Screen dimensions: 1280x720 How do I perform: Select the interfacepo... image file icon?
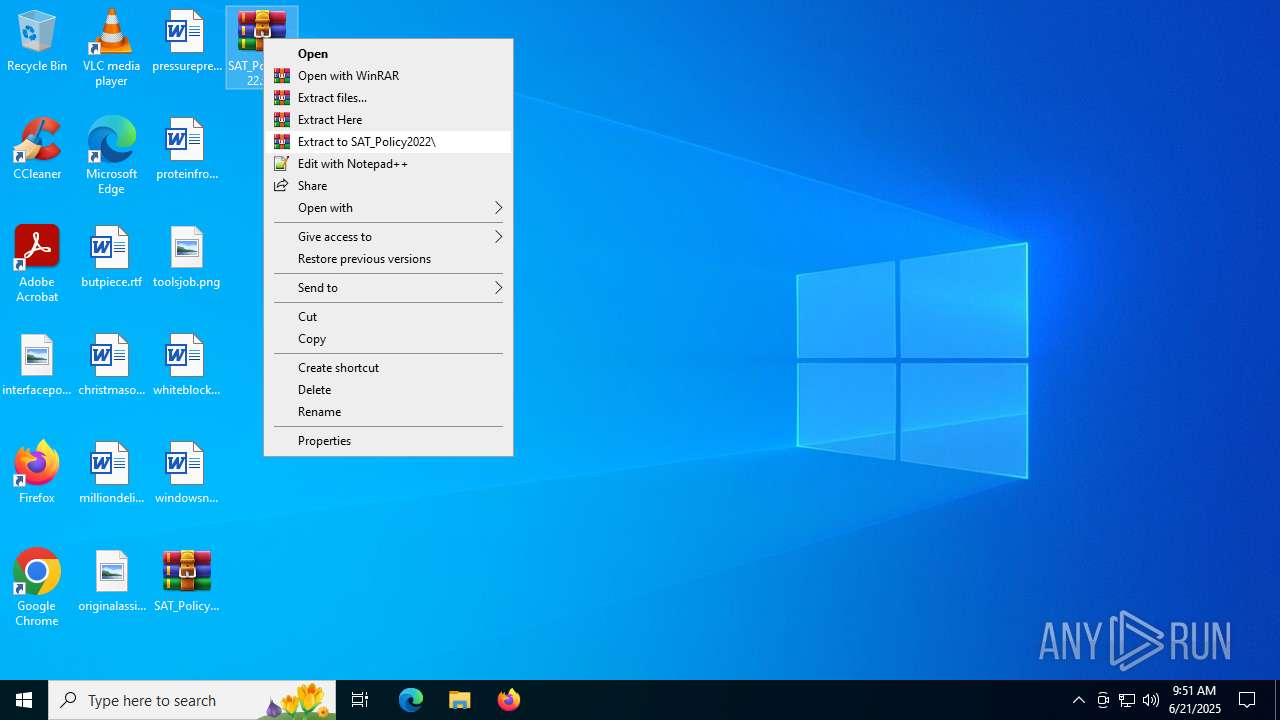(37, 366)
